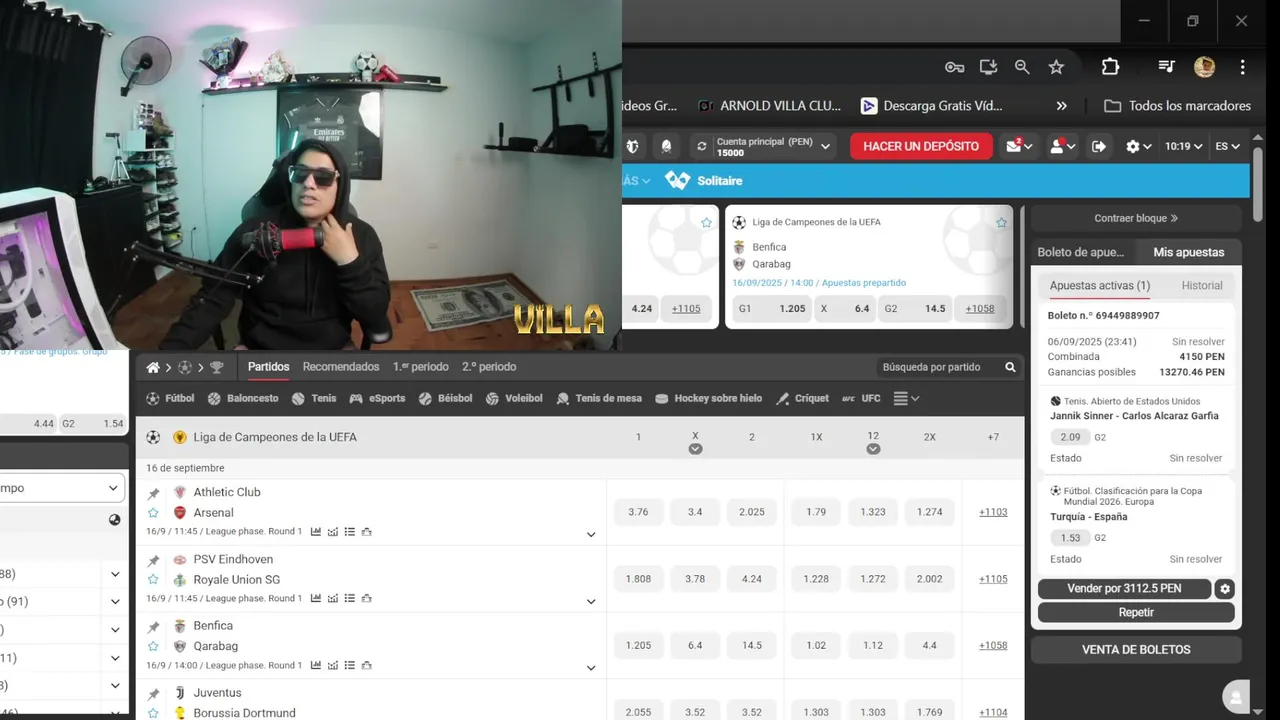Open the Chrome extensions puzzle icon
The image size is (1280, 720).
tap(1110, 67)
